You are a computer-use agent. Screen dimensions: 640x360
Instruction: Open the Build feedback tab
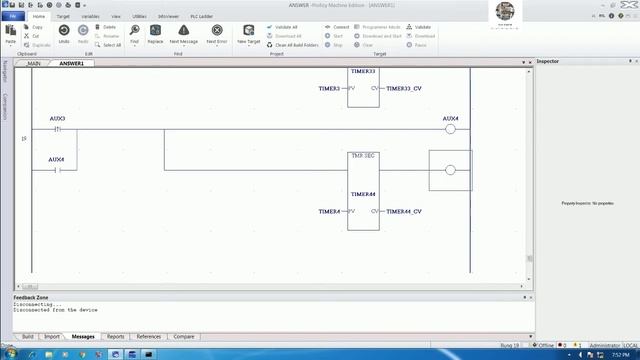(28, 337)
